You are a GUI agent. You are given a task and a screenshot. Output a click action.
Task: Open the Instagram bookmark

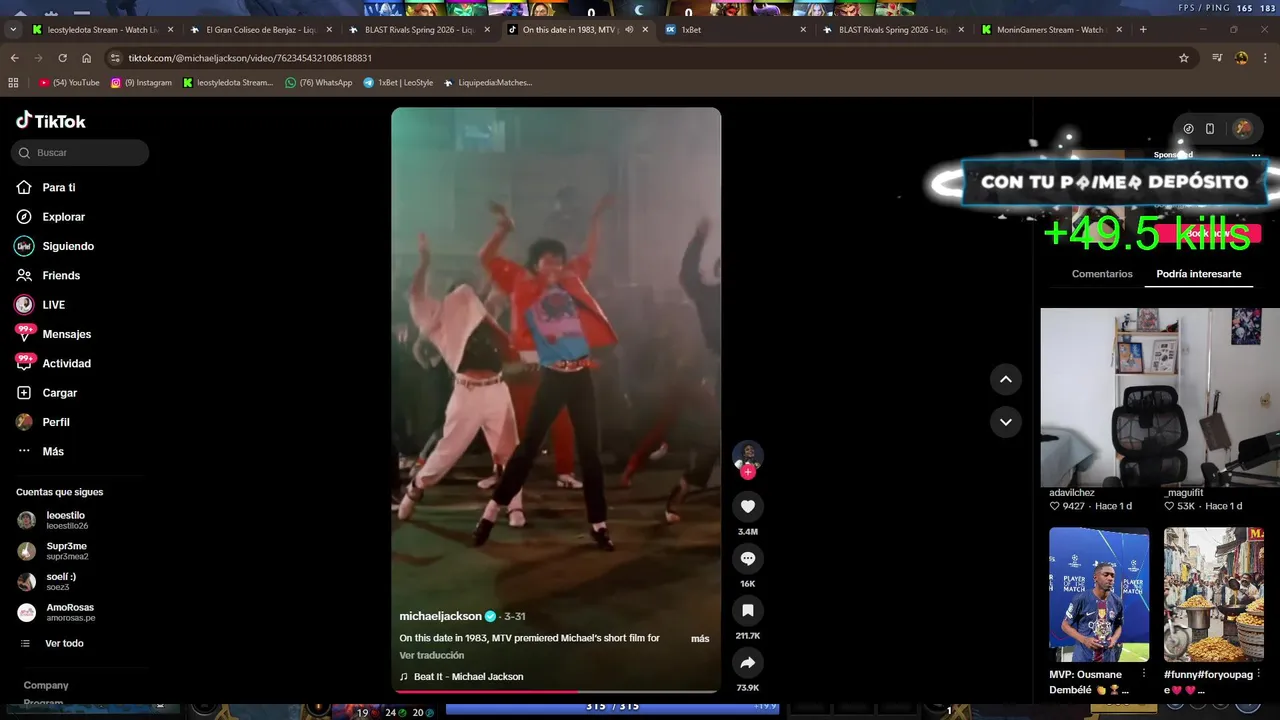(141, 83)
